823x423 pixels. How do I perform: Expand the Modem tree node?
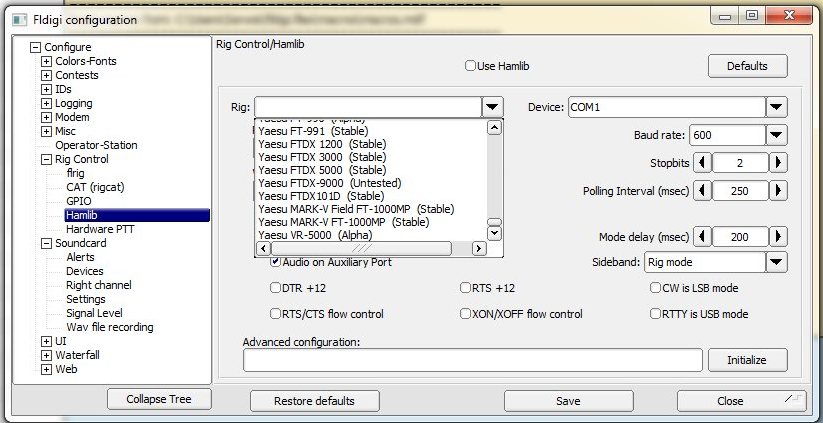pos(47,118)
